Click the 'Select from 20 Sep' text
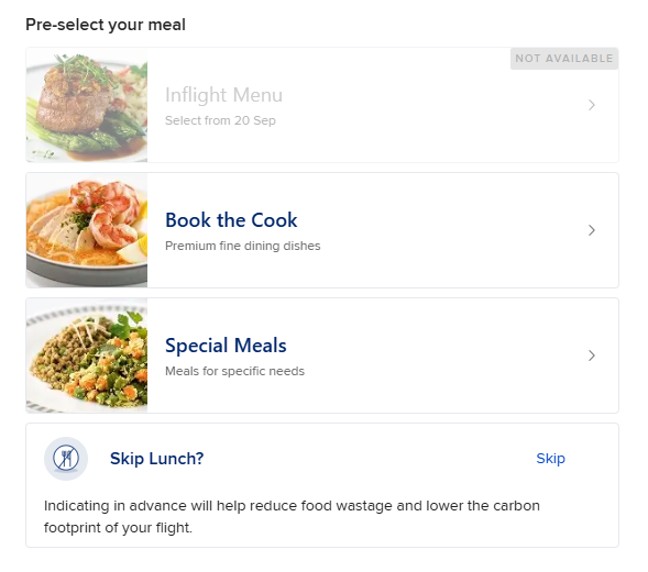The height and width of the screenshot is (572, 648). pyautogui.click(x=220, y=121)
